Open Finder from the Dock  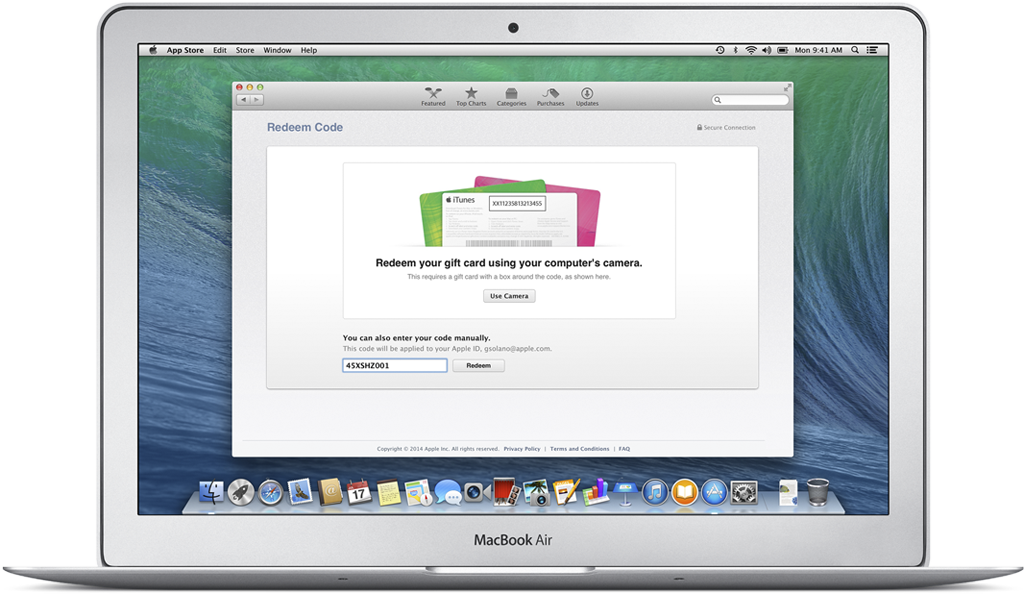tap(211, 492)
